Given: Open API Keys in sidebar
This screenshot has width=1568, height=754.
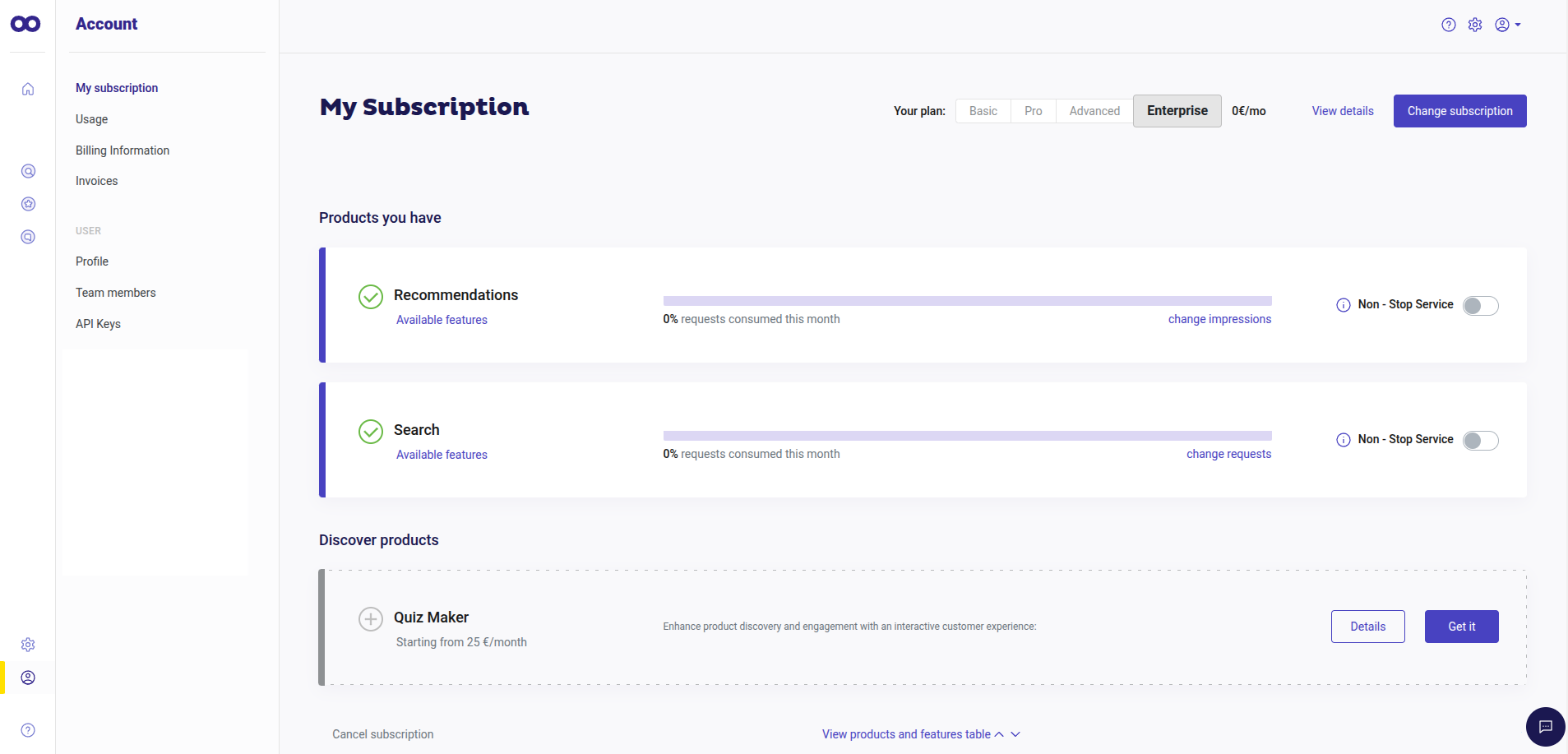Looking at the screenshot, I should click(x=99, y=324).
